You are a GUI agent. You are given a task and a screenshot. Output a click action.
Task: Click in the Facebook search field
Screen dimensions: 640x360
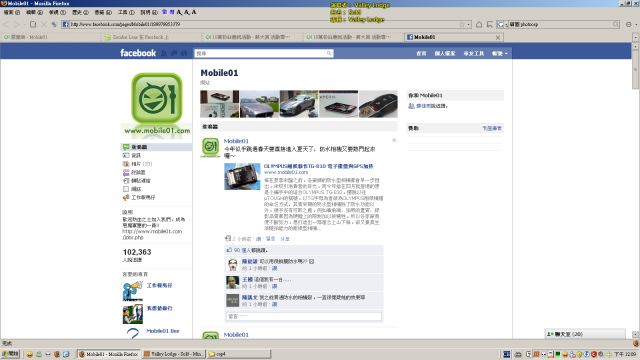[260, 53]
